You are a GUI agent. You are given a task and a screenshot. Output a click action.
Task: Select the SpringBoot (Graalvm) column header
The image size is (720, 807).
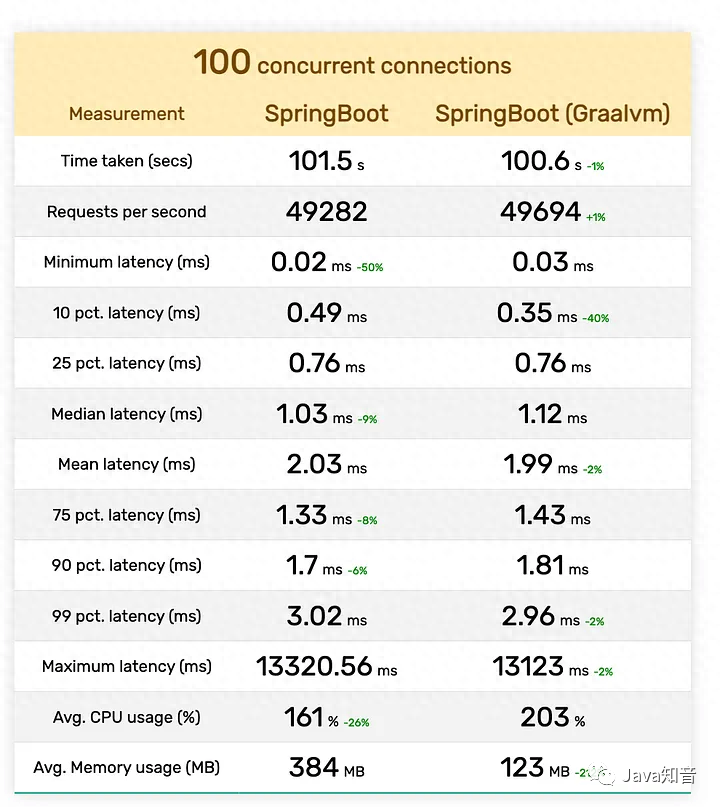pyautogui.click(x=552, y=114)
